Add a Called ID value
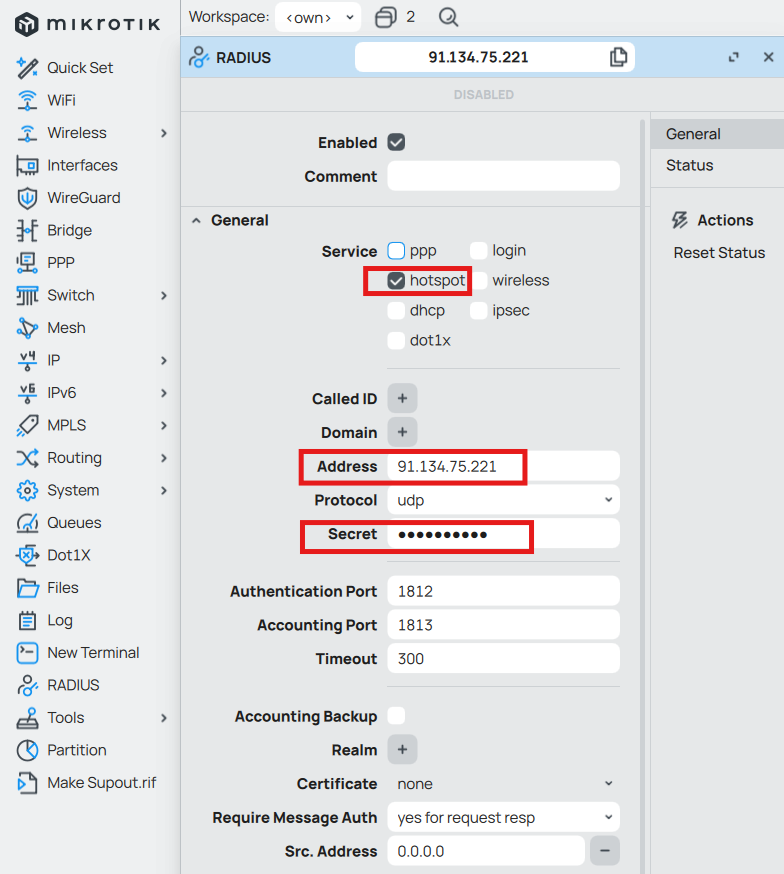784x874 pixels. (402, 399)
